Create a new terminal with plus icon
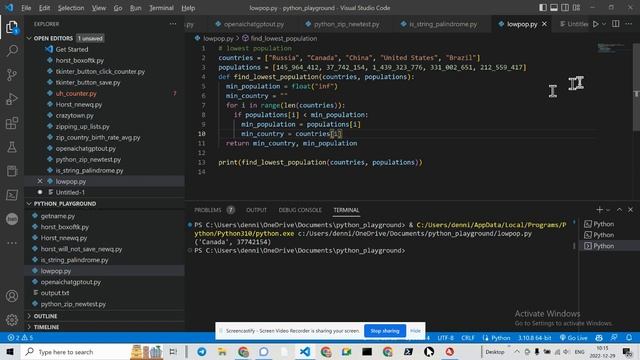640x360 pixels. point(599,210)
